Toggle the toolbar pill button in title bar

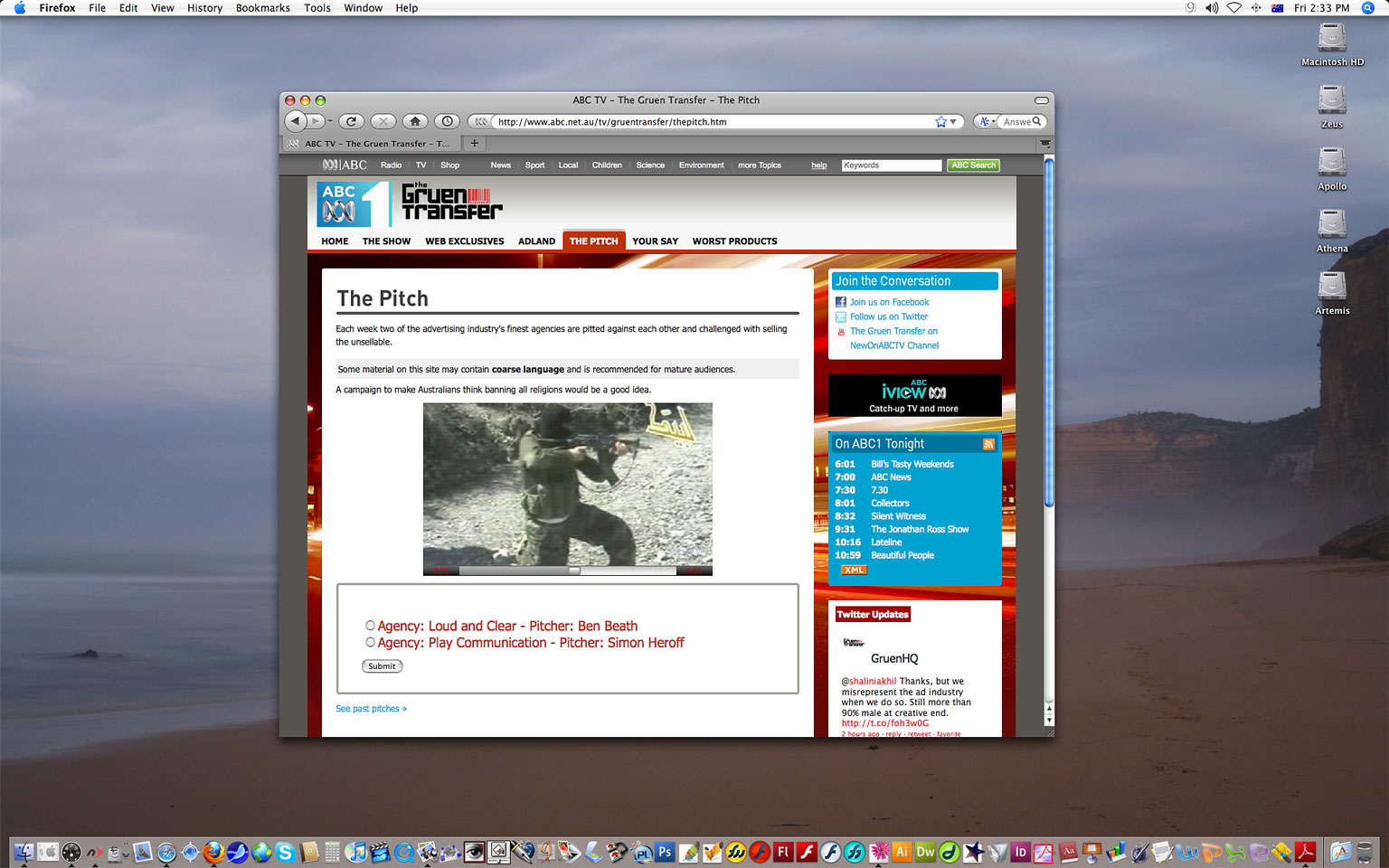(x=1041, y=100)
